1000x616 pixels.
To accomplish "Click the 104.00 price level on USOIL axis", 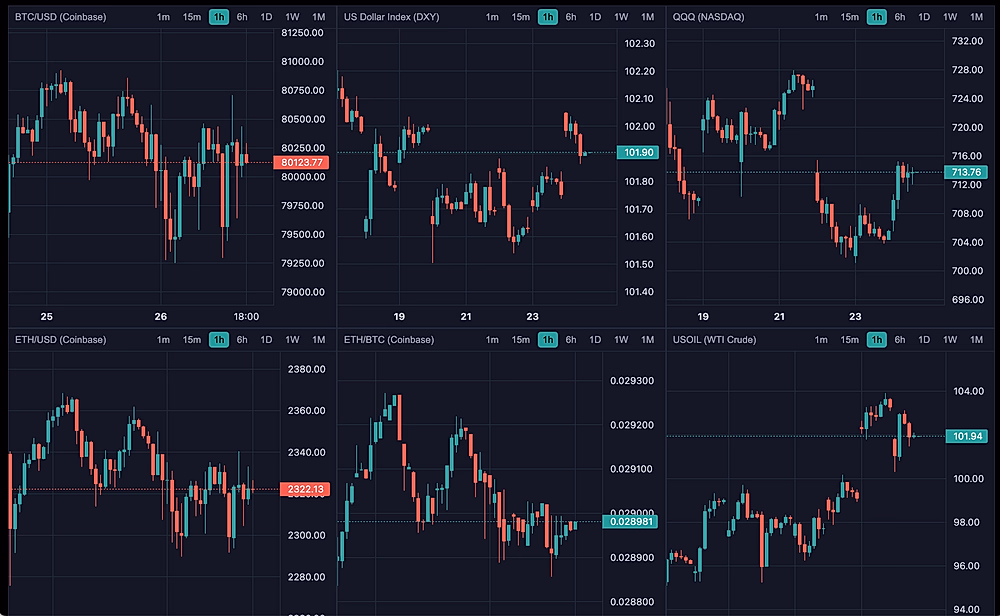I will [968, 391].
